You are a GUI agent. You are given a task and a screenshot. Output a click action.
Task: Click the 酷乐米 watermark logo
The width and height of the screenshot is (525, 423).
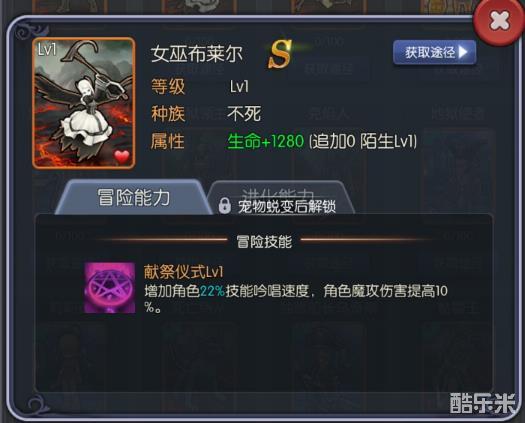pyautogui.click(x=483, y=403)
